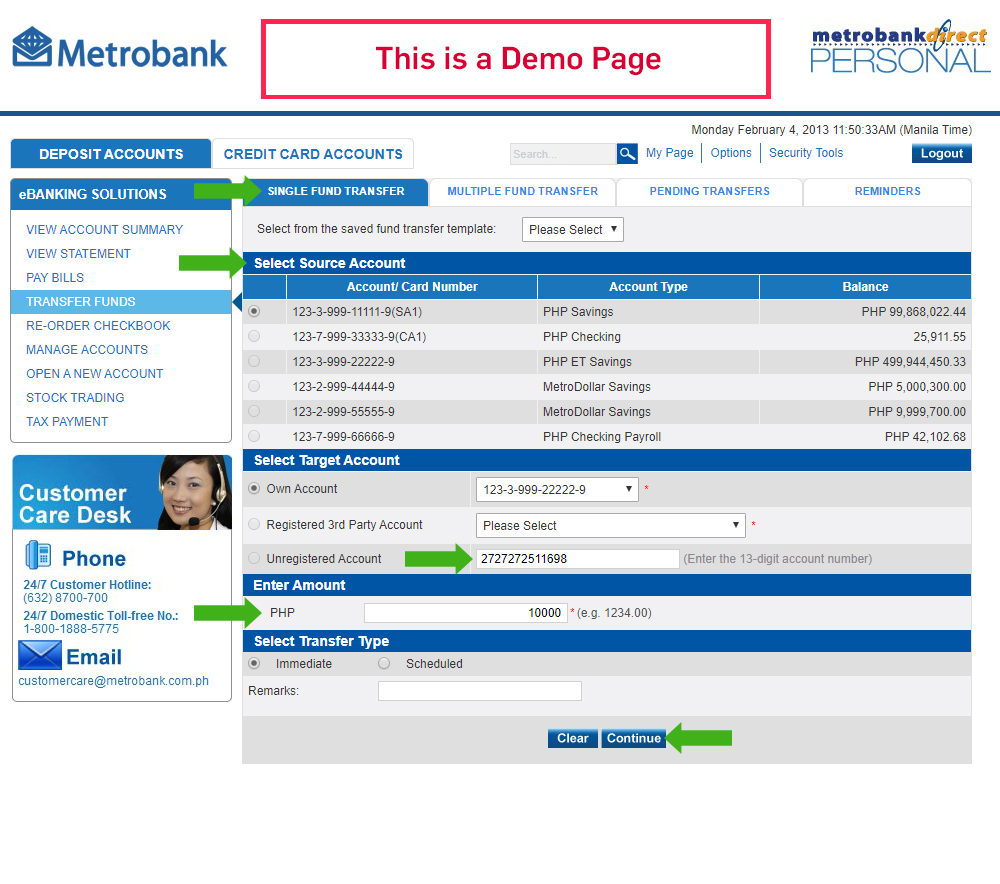
Task: Click the Account Type column header
Action: [x=648, y=287]
